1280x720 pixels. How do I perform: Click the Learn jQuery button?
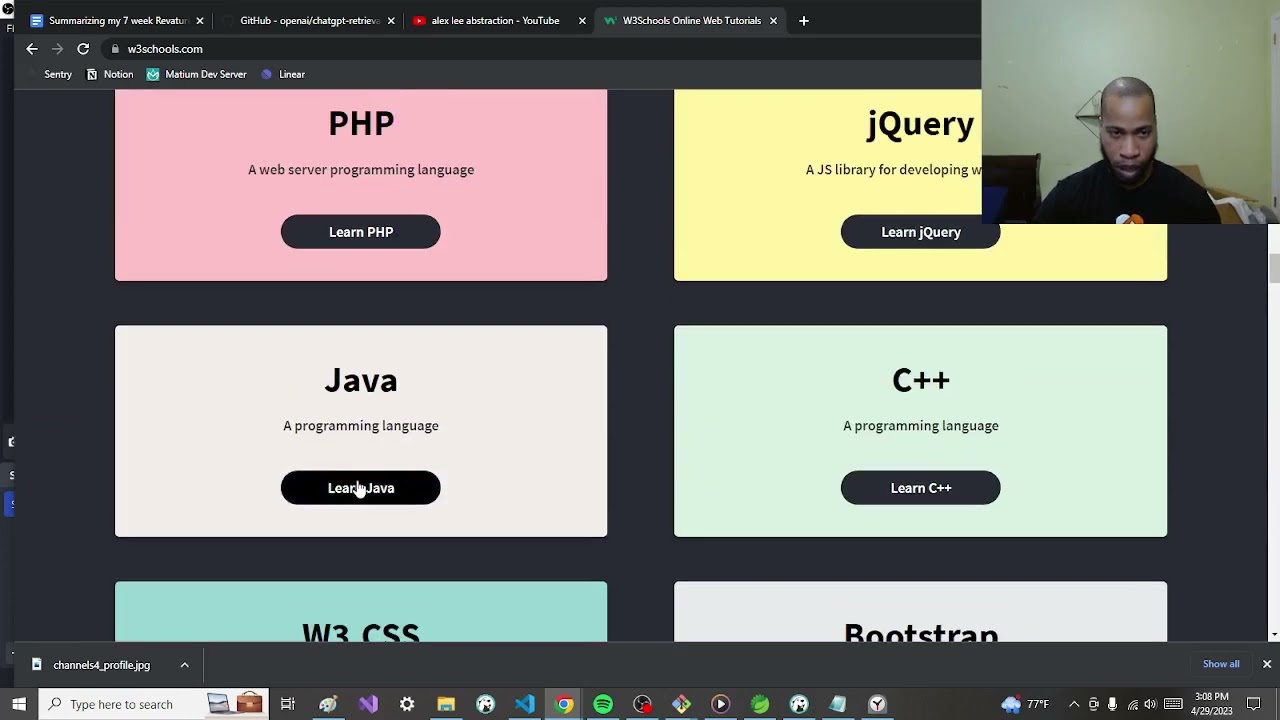click(921, 232)
